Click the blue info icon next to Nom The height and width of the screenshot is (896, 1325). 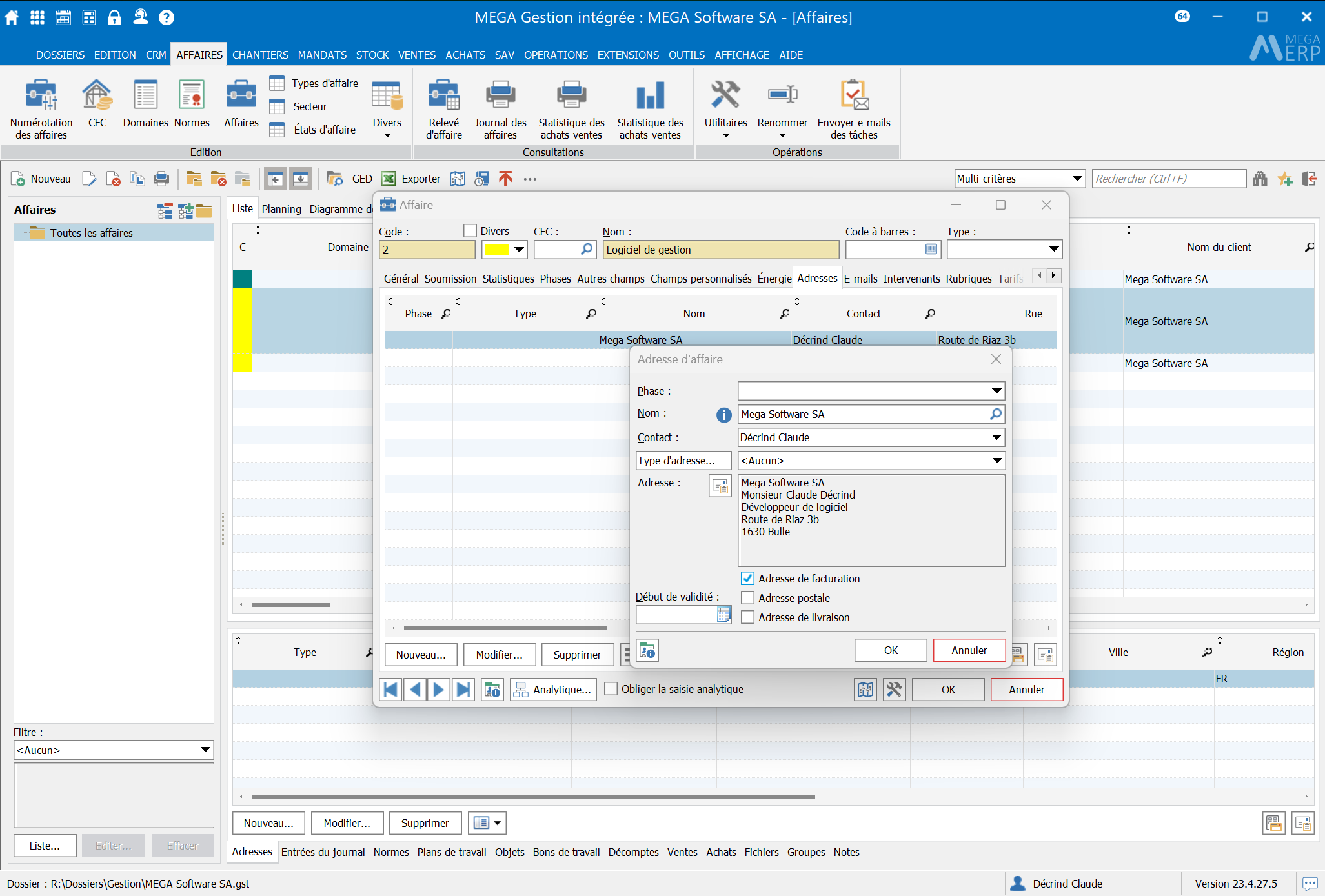point(723,415)
